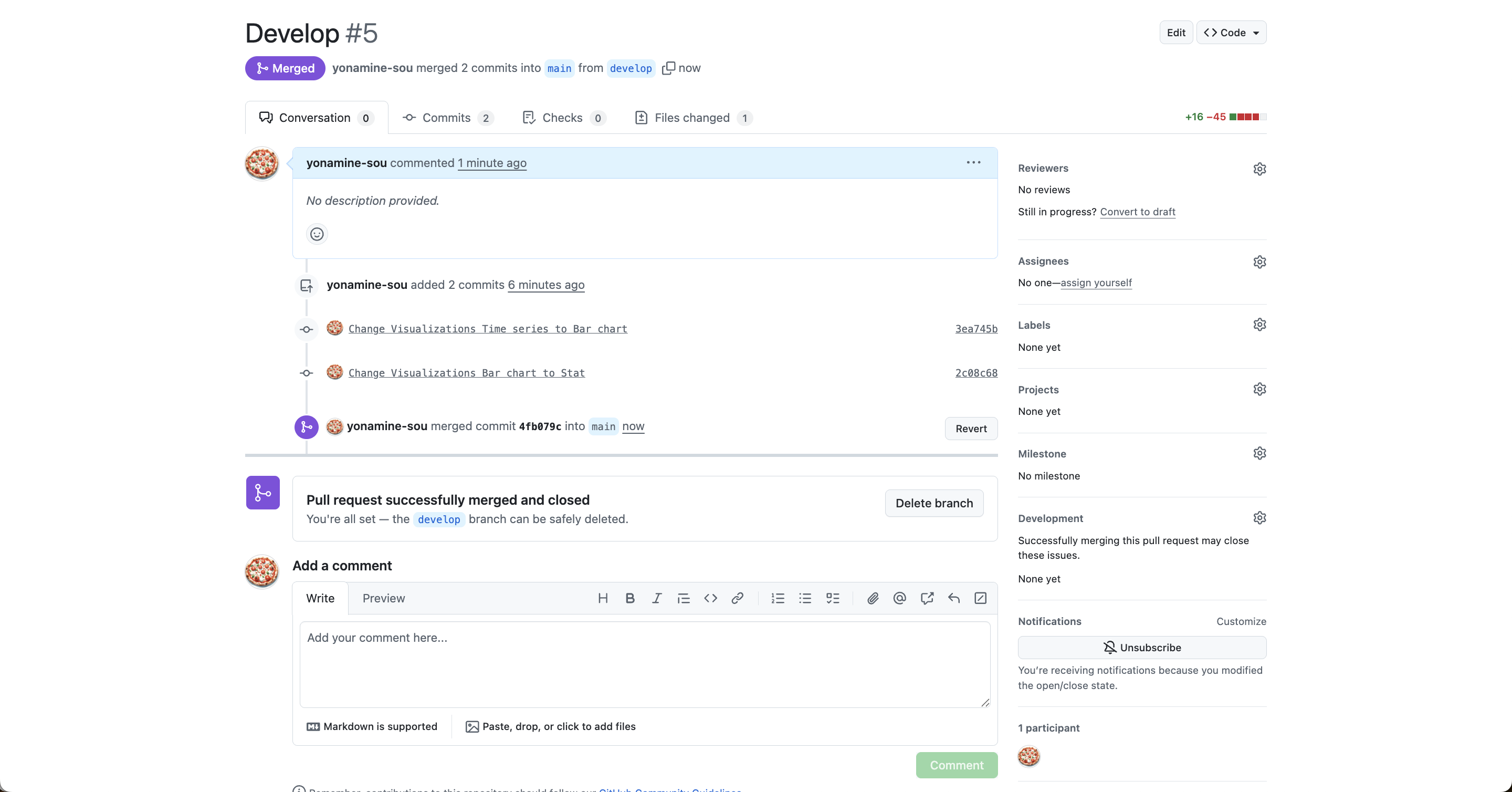This screenshot has height=792, width=1512.
Task: Insert code formatting icon
Action: click(710, 598)
